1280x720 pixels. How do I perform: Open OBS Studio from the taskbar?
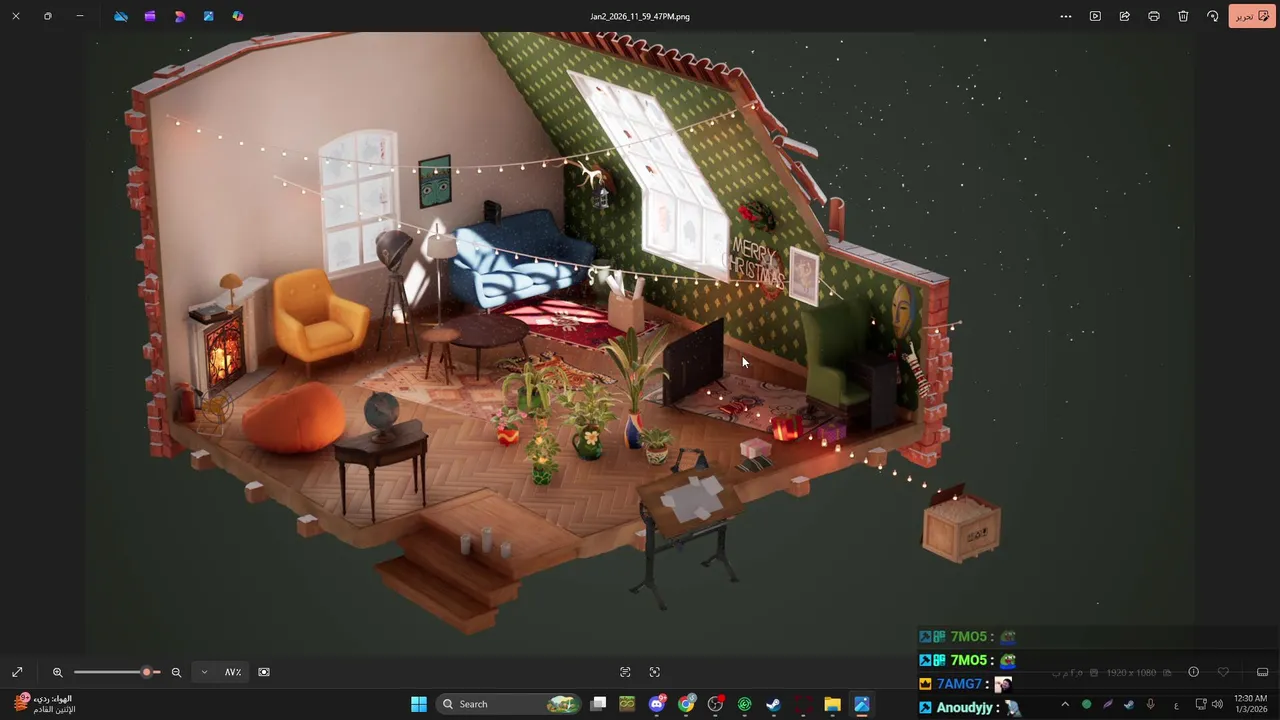[x=715, y=704]
